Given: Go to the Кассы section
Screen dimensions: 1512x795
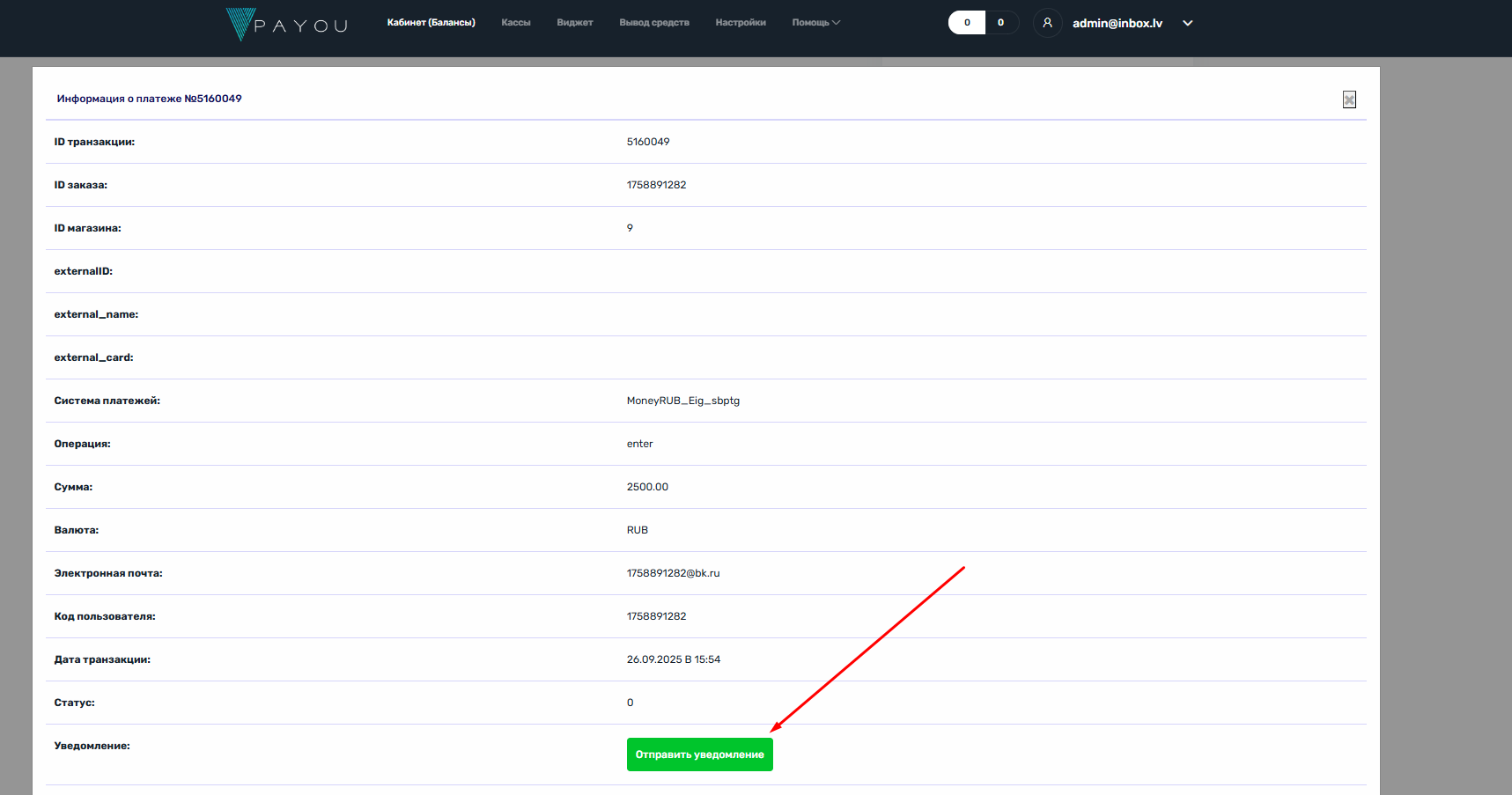Looking at the screenshot, I should point(515,23).
